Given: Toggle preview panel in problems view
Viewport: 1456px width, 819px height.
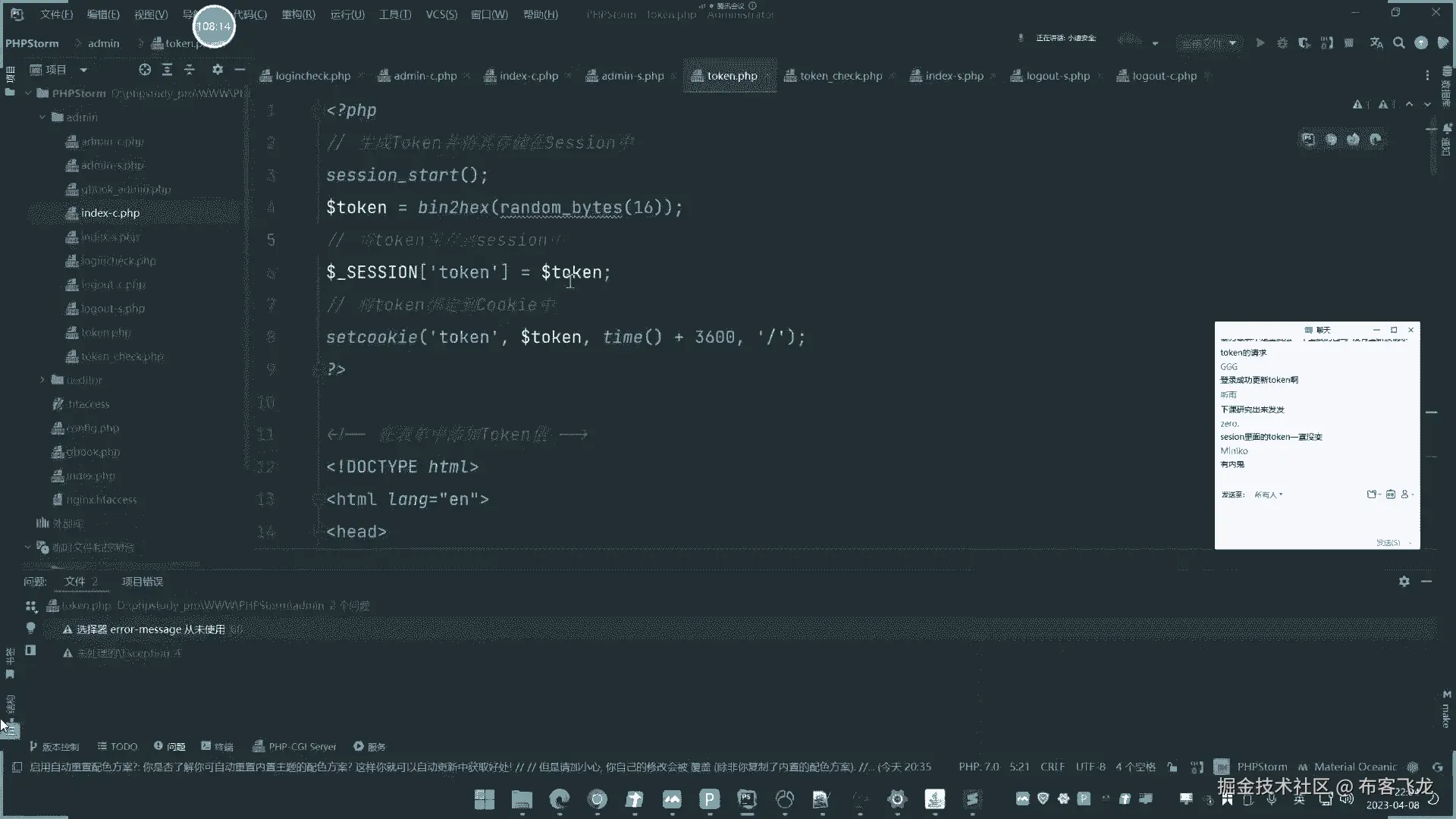Looking at the screenshot, I should click(30, 651).
